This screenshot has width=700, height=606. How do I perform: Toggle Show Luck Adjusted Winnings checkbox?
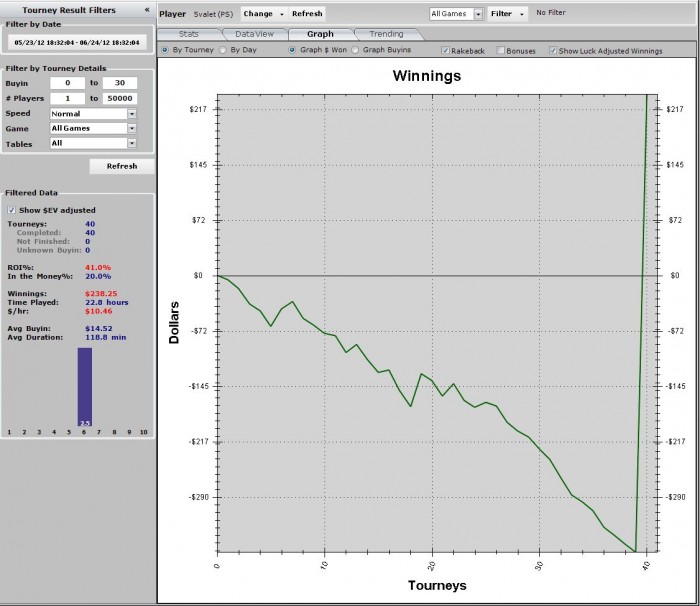point(553,50)
